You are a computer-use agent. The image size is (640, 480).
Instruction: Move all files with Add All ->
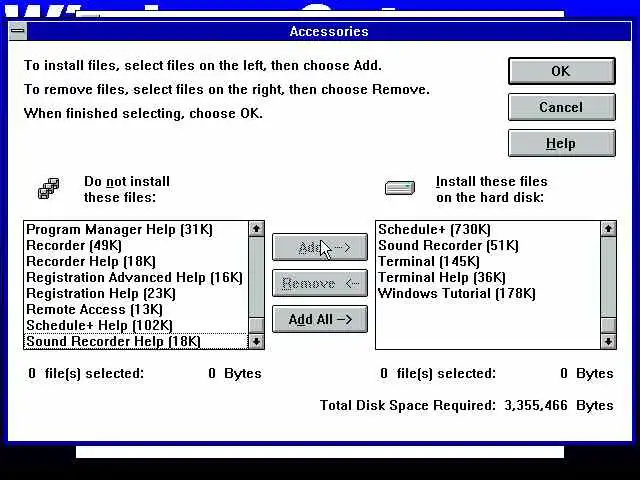click(320, 319)
